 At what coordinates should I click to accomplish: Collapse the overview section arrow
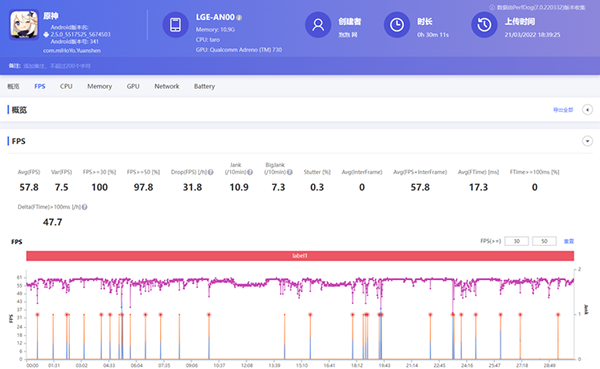click(587, 110)
